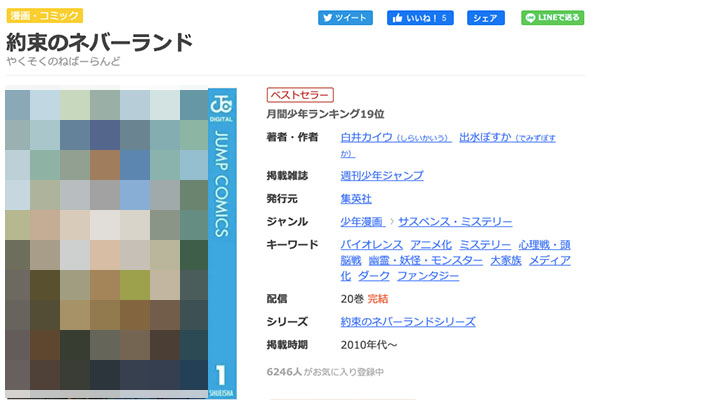Image resolution: width=720 pixels, height=400 pixels.
Task: Open the 週刊少年ジャンプ magazine link
Action: pyautogui.click(x=382, y=176)
